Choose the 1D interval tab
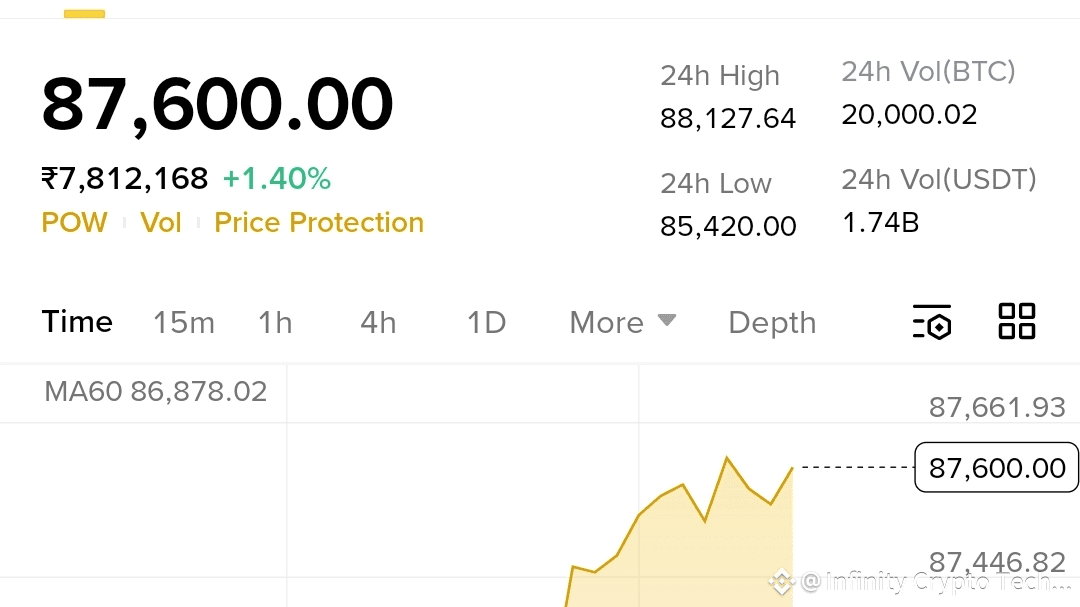 click(x=486, y=322)
